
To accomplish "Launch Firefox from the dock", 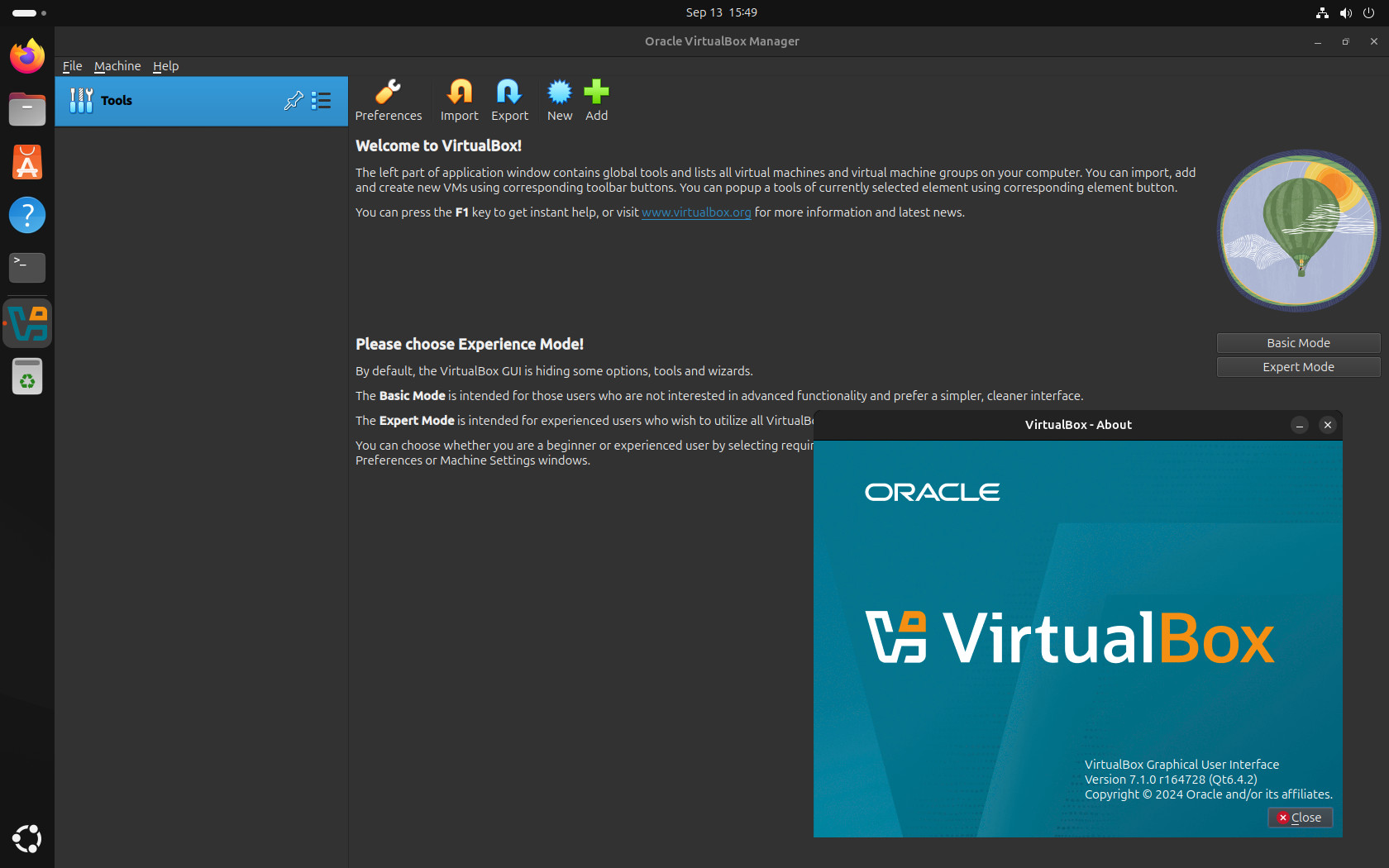I will [x=27, y=56].
